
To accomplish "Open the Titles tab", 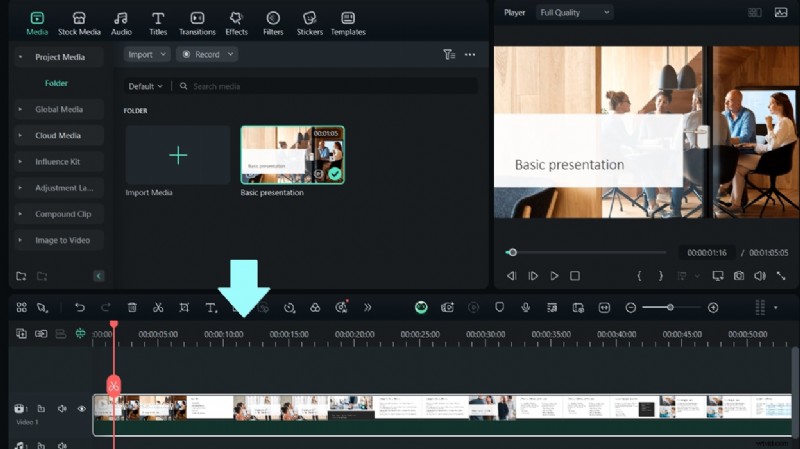I will (158, 24).
